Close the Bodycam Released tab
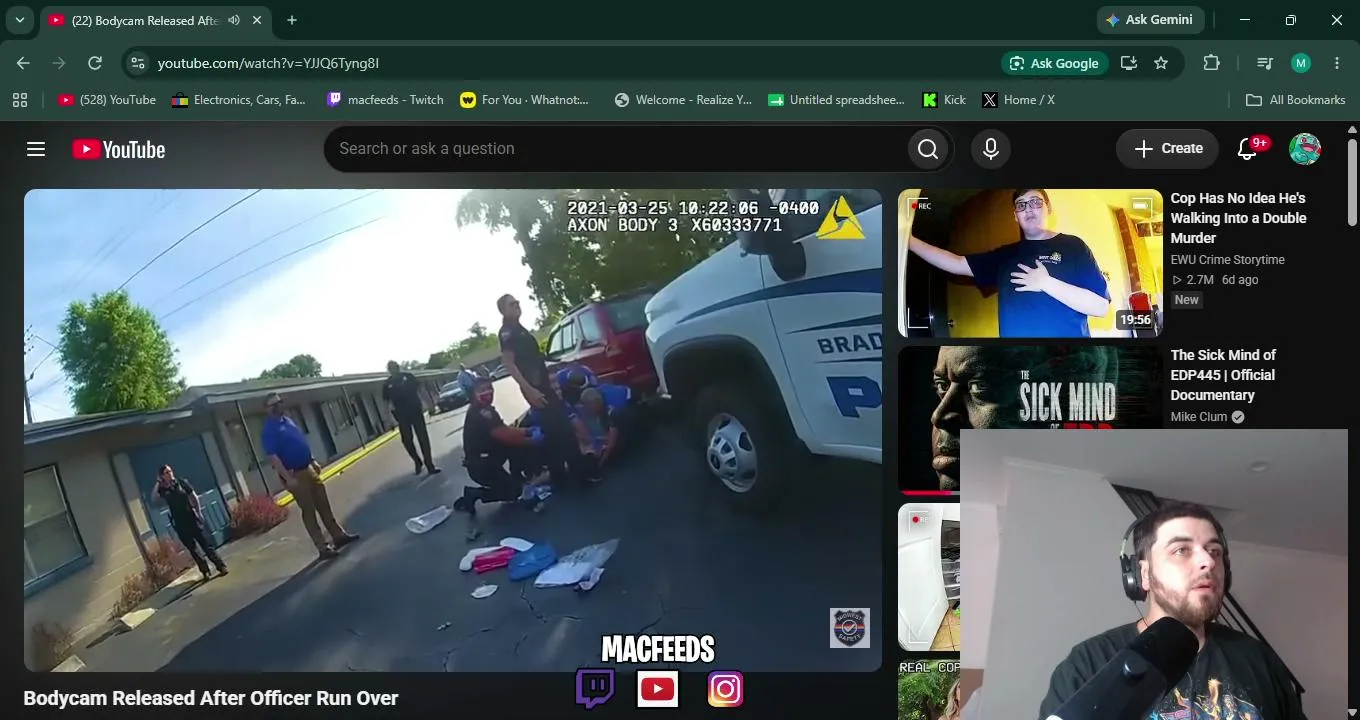Viewport: 1360px width, 720px height. (257, 20)
